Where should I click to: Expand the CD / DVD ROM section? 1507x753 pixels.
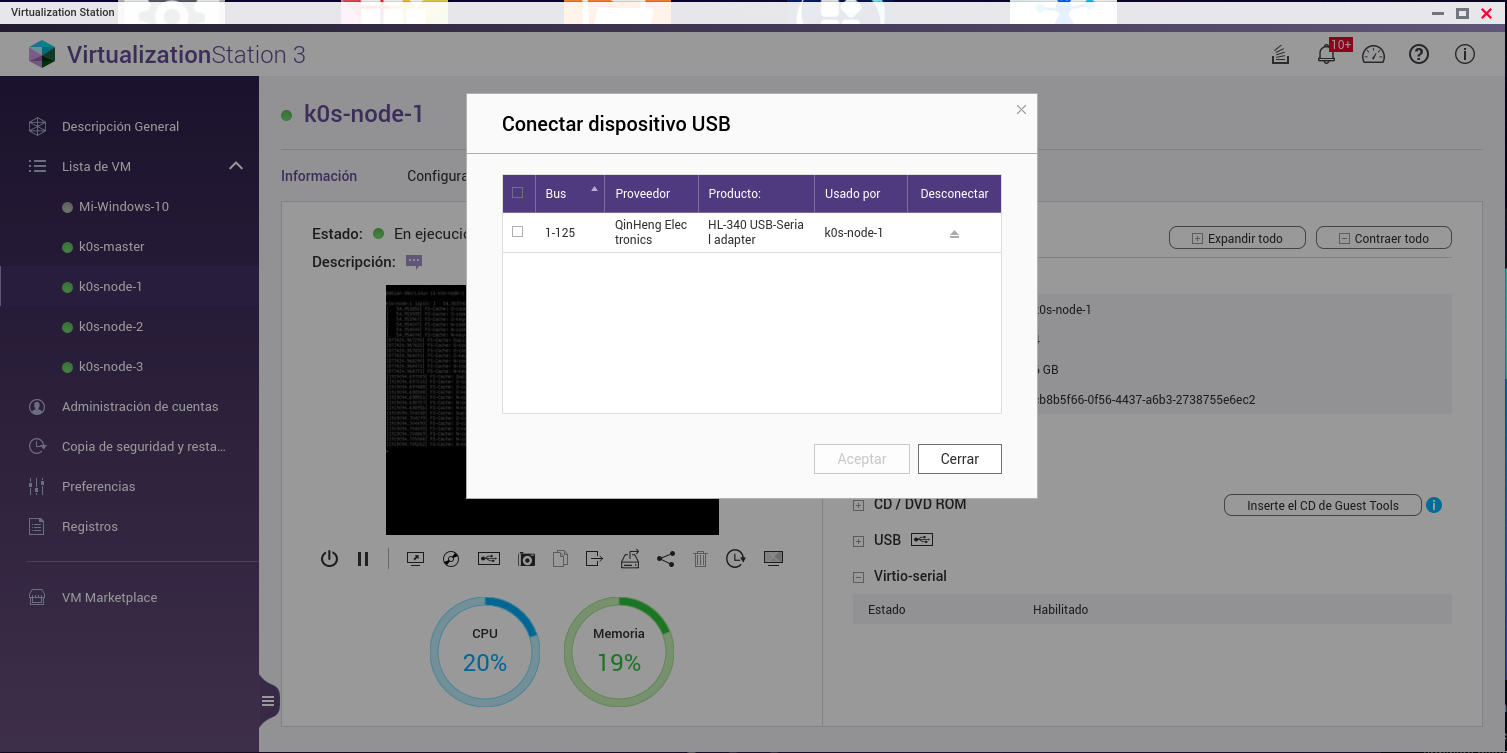(x=858, y=505)
